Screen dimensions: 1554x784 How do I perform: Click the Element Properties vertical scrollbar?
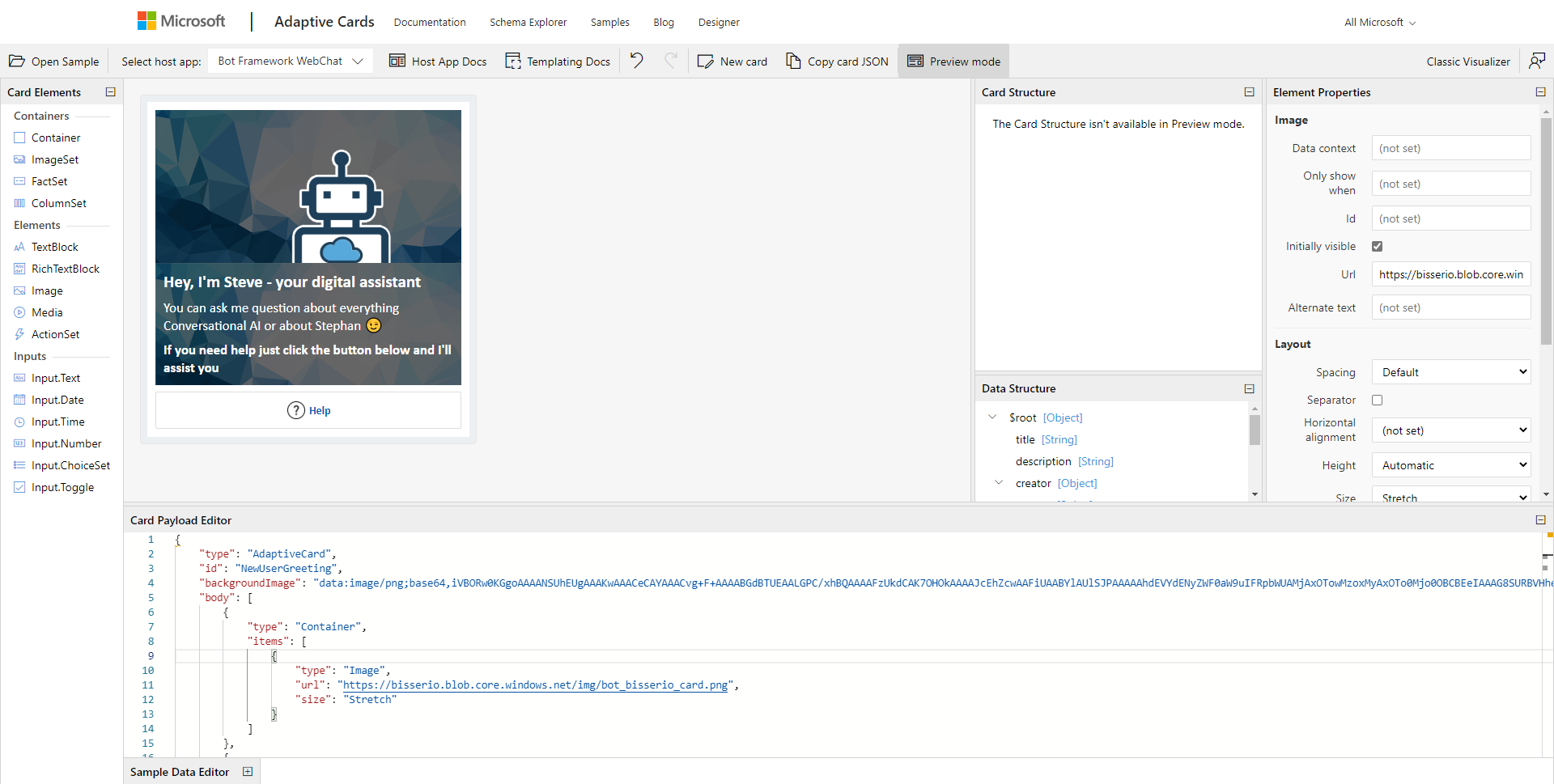tap(1546, 231)
